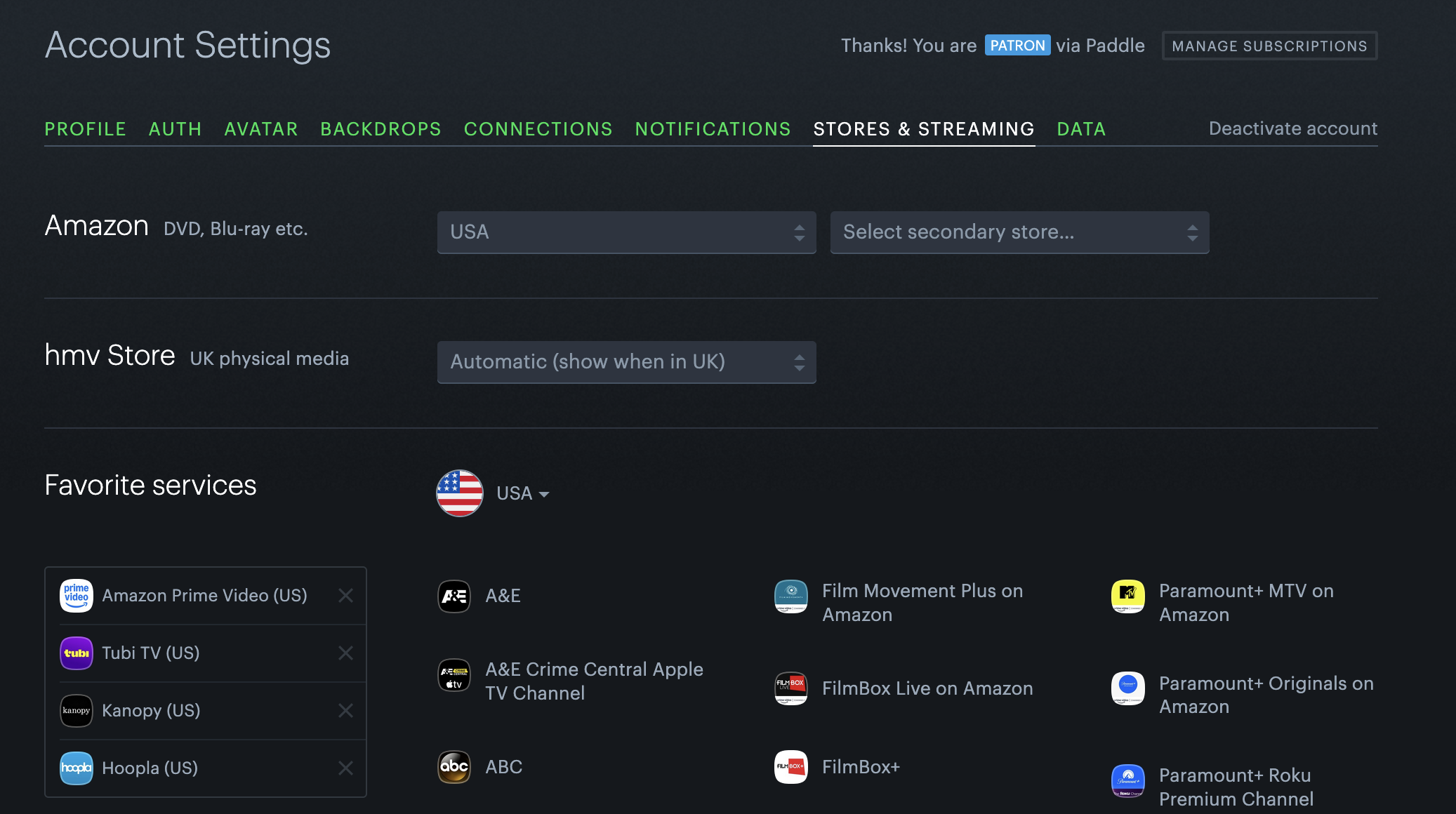Viewport: 1456px width, 814px height.
Task: Click the Manage Subscriptions button
Action: coord(1269,46)
